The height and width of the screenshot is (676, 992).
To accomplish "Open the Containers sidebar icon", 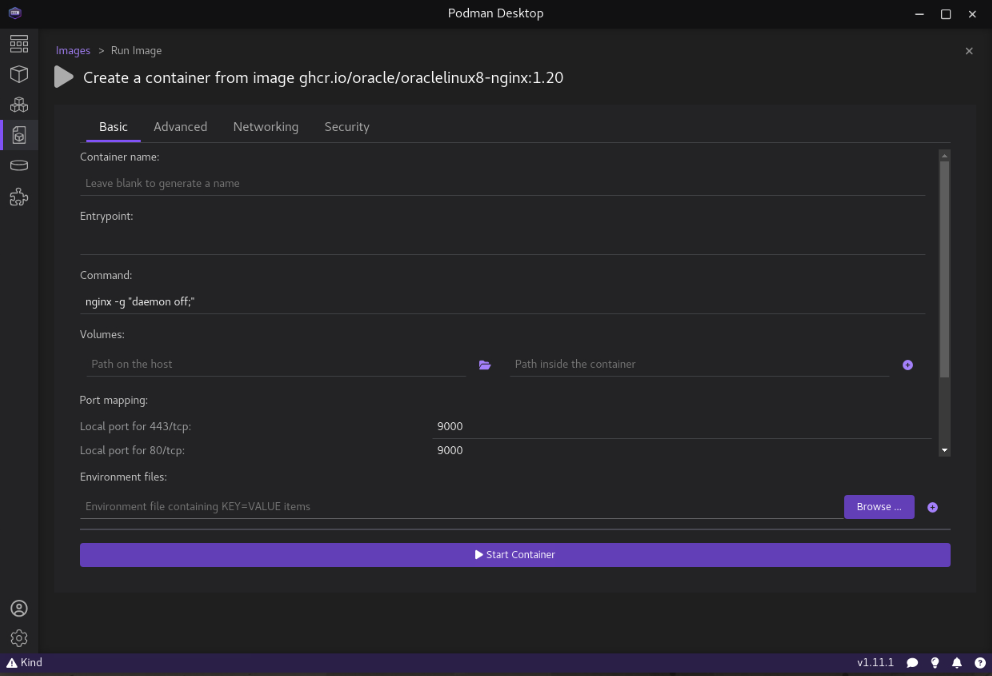I will pos(19,74).
